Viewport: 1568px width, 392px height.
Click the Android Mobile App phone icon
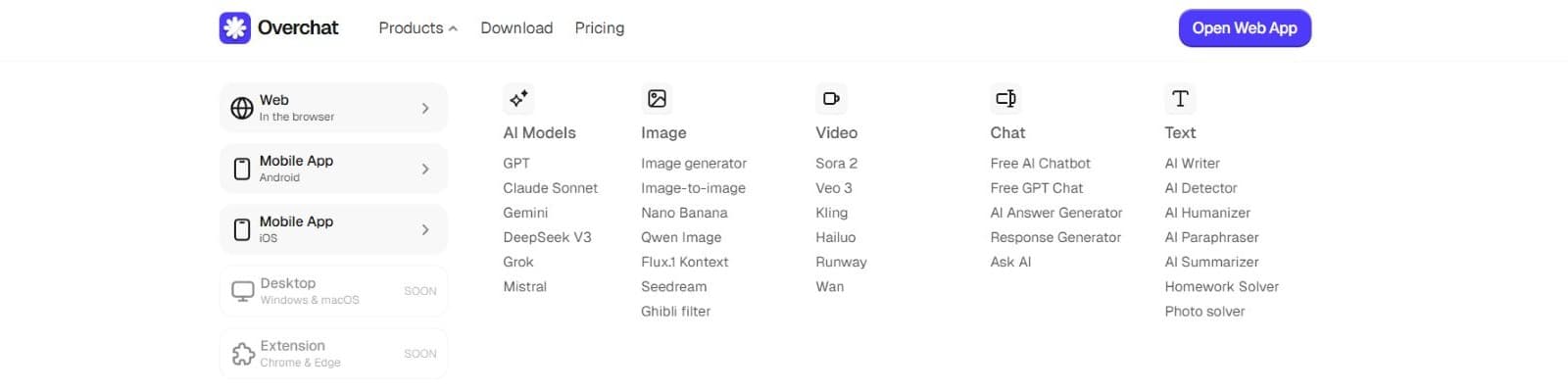(242, 169)
